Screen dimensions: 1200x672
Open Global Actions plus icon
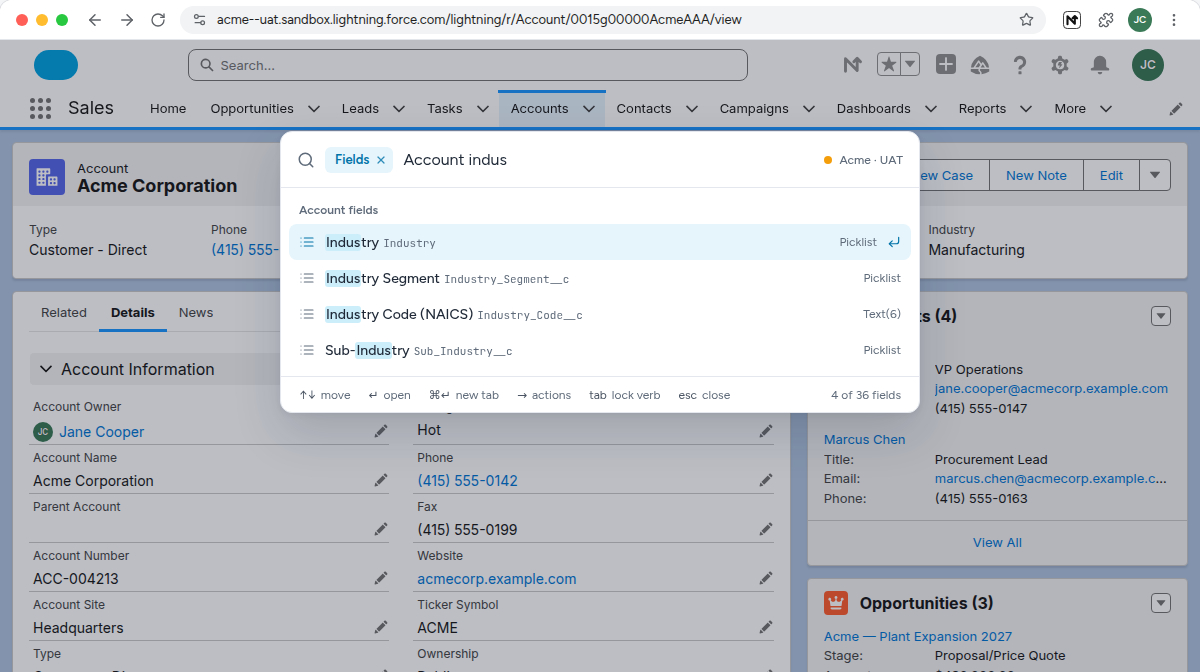pyautogui.click(x=946, y=65)
